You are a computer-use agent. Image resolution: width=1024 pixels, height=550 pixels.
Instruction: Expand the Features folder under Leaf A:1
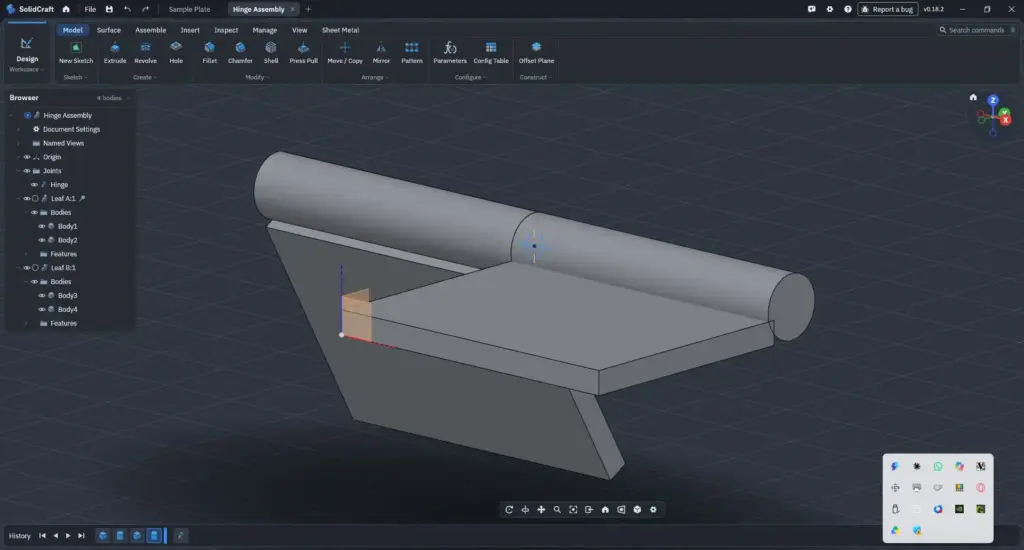click(26, 254)
